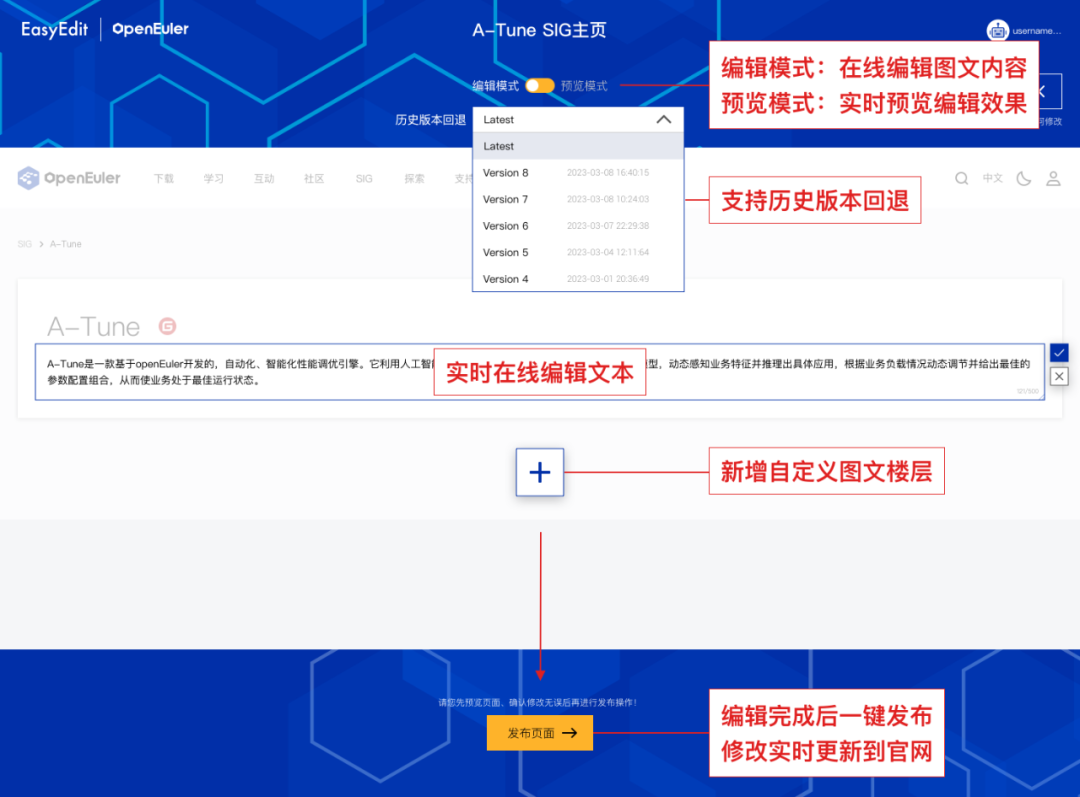Open the SIG nav menu
Viewport: 1080px width, 797px height.
[364, 178]
